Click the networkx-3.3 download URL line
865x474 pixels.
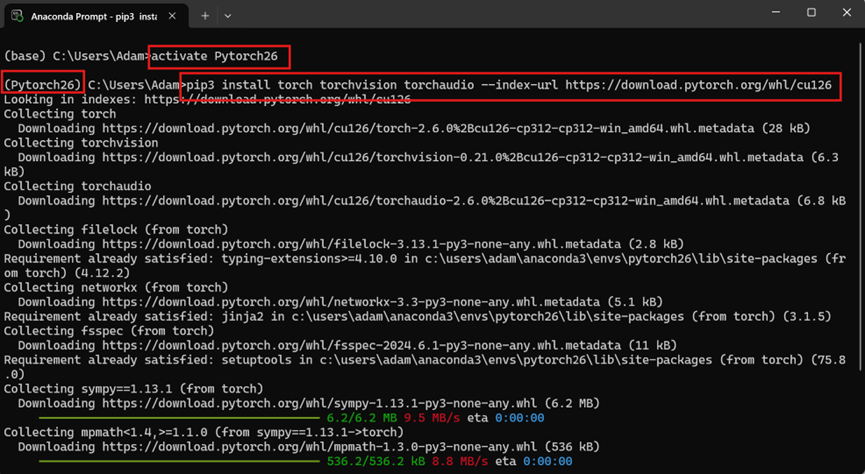coord(340,302)
